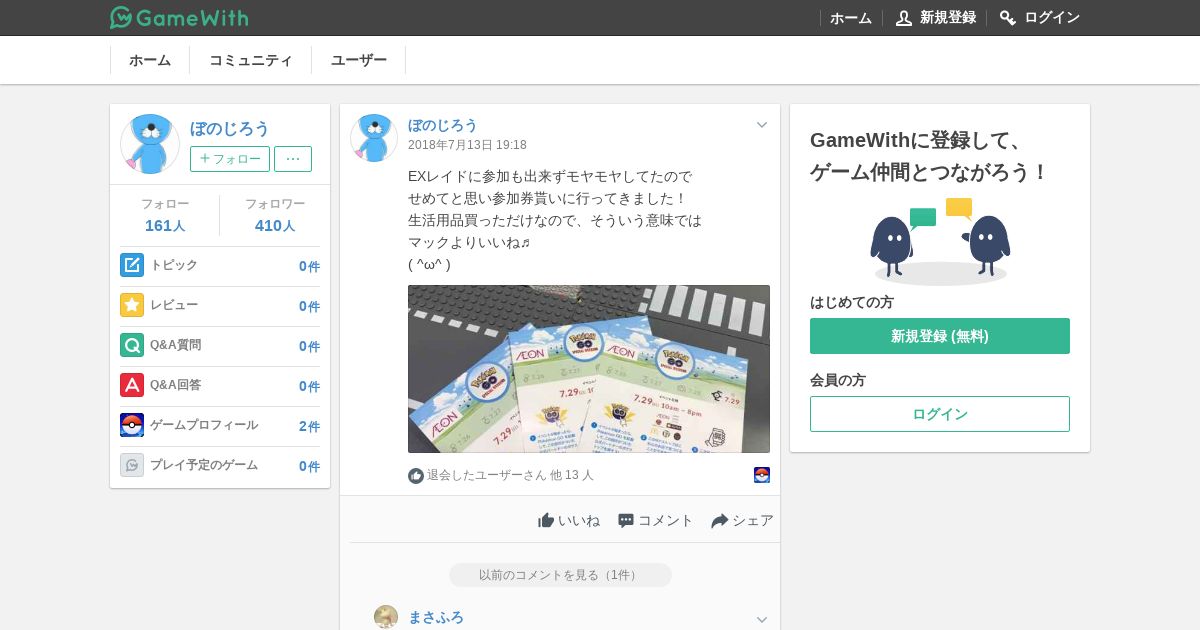The image size is (1200, 630).
Task: Click the GameWith logo
Action: [x=179, y=17]
